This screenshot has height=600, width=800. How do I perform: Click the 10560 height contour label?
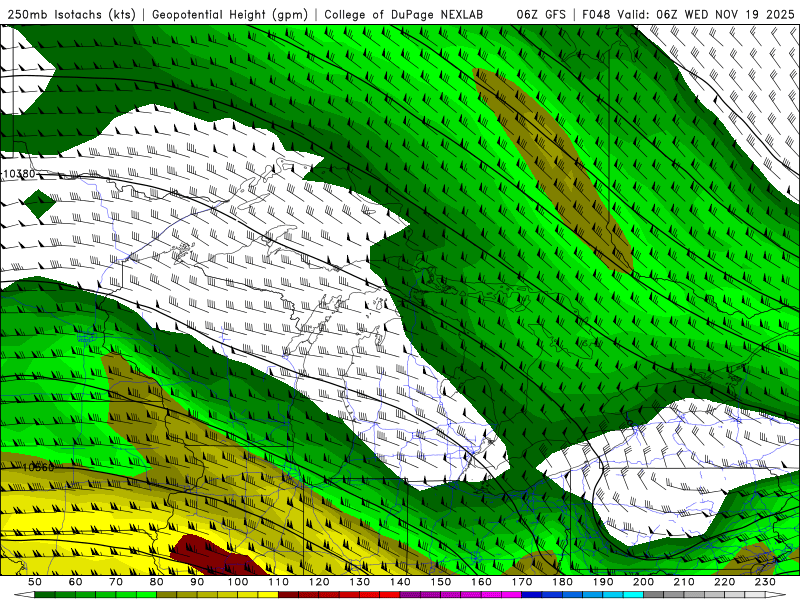[x=37, y=467]
